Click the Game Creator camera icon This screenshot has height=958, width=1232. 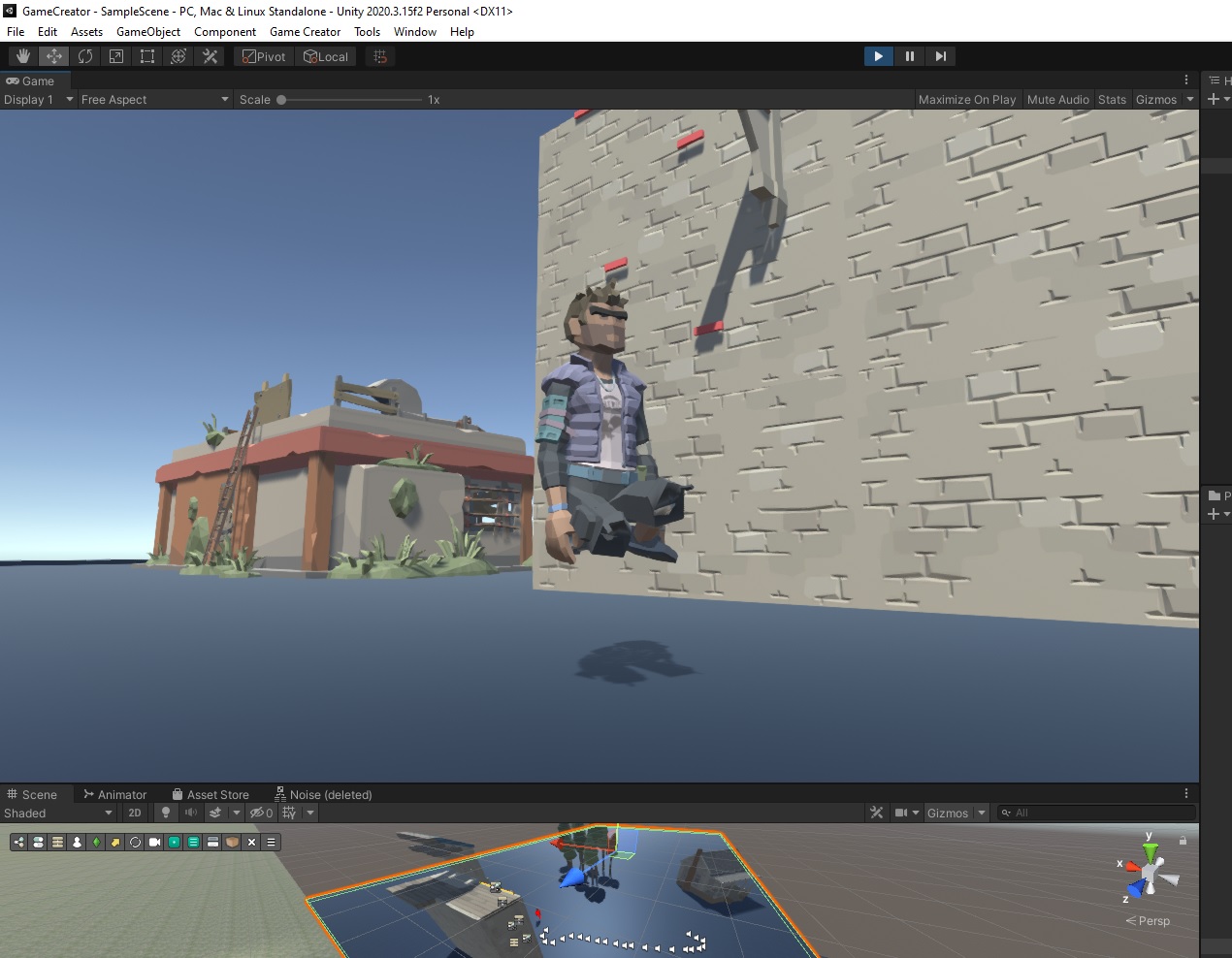coord(154,842)
